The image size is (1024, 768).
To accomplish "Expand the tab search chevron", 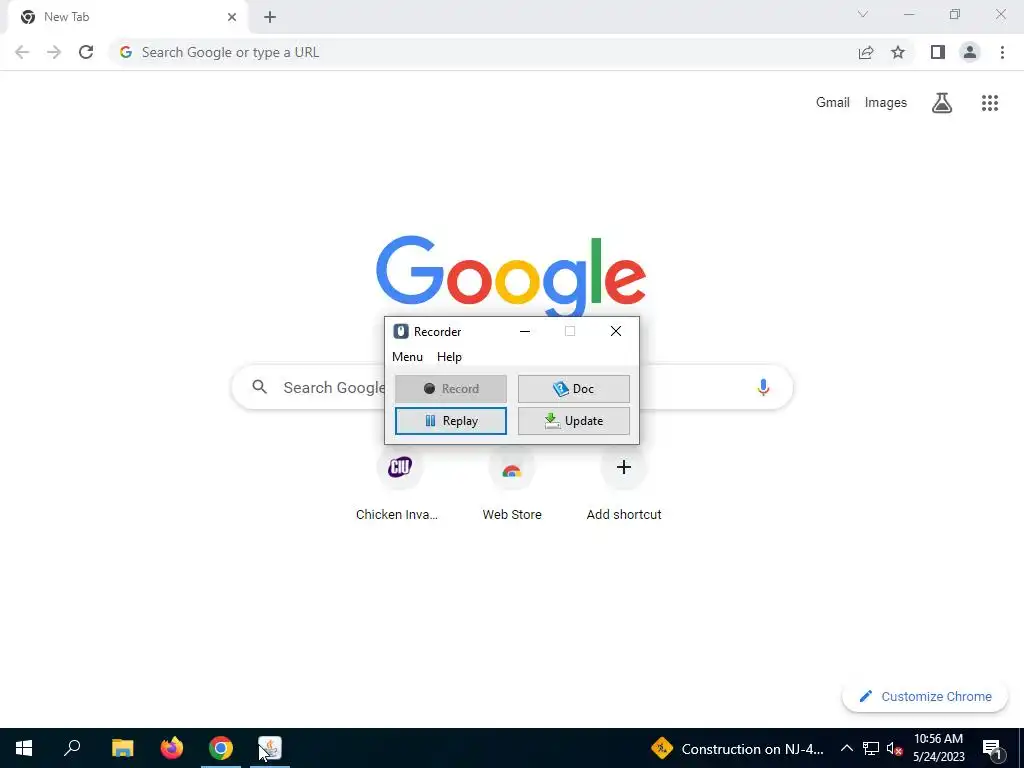I will (x=863, y=14).
